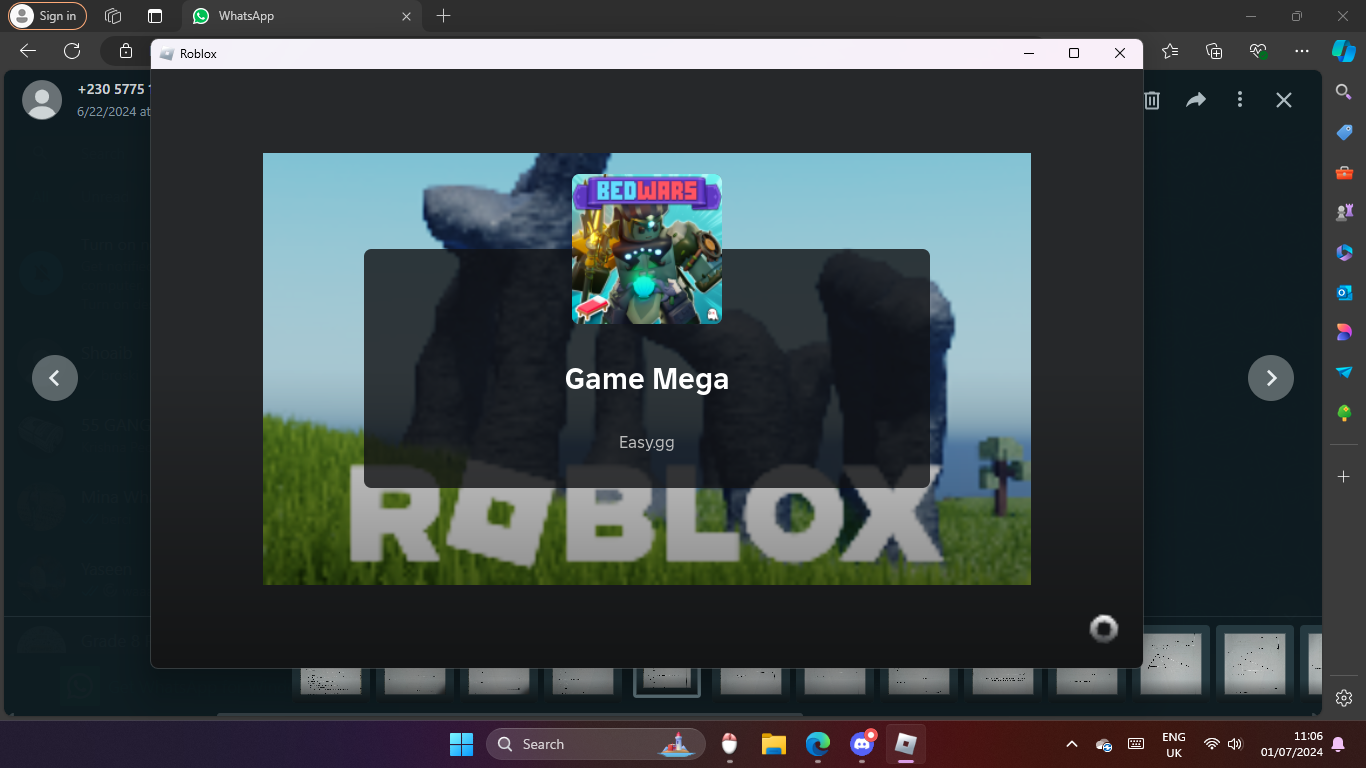Click the OneDrive tray icon
1366x768 pixels.
1104,744
